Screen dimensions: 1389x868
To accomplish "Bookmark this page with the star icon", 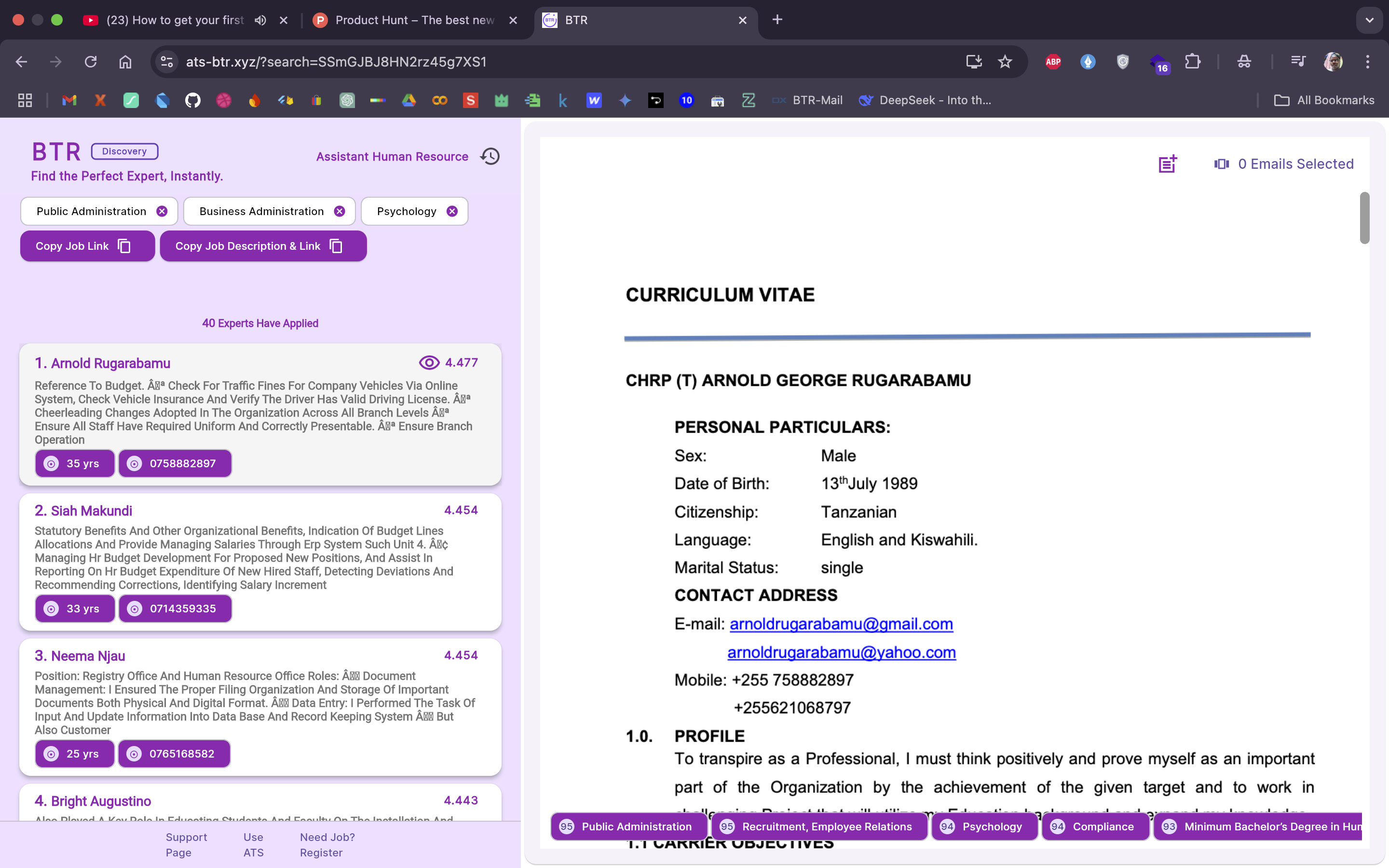I will tap(1005, 61).
